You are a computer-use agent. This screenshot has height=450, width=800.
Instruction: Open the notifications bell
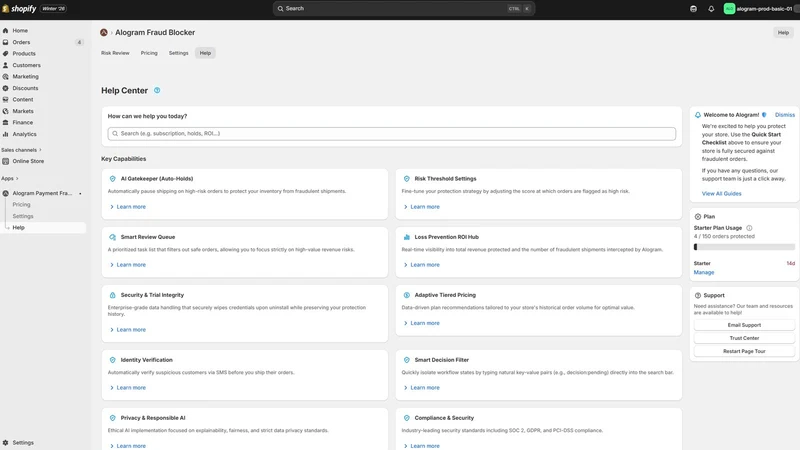711,9
